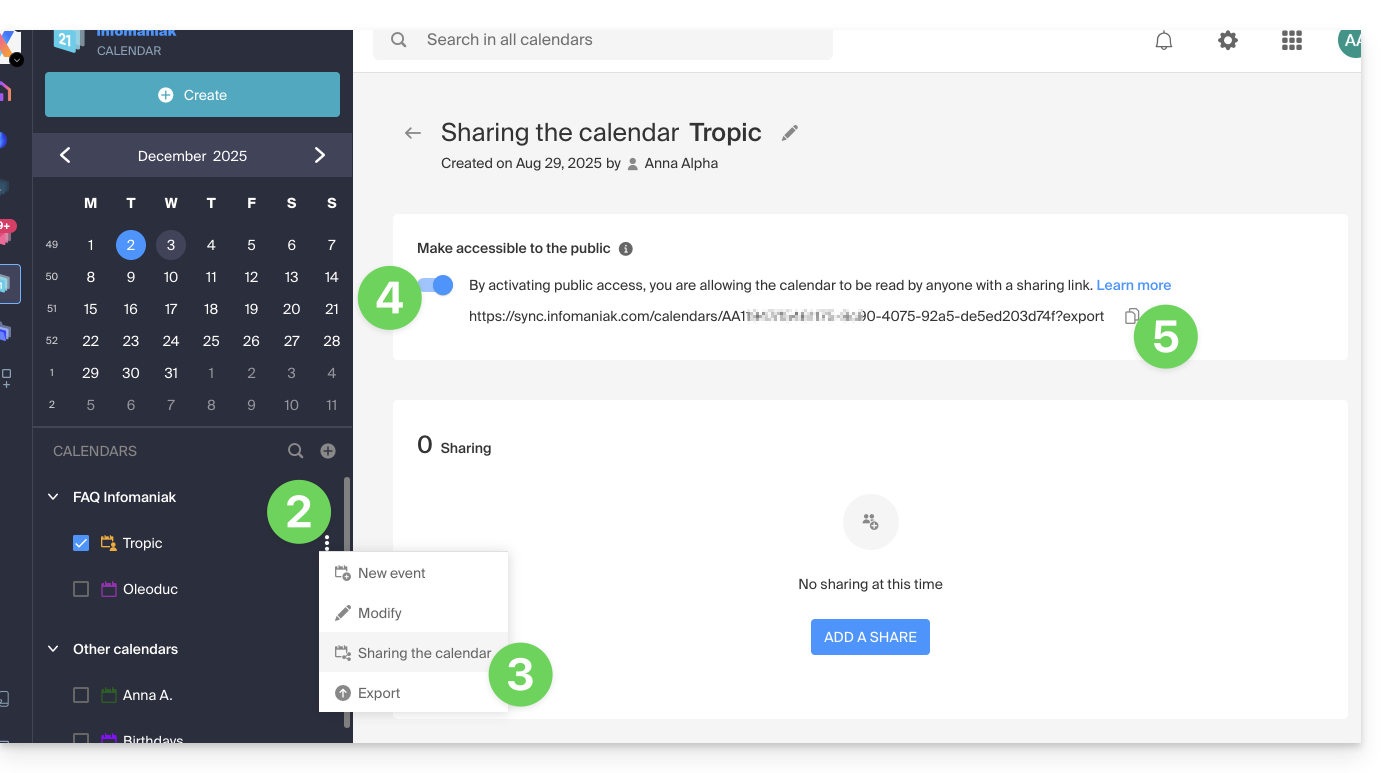Click the notifications bell icon
This screenshot has height=773, width=1391.
[1163, 41]
